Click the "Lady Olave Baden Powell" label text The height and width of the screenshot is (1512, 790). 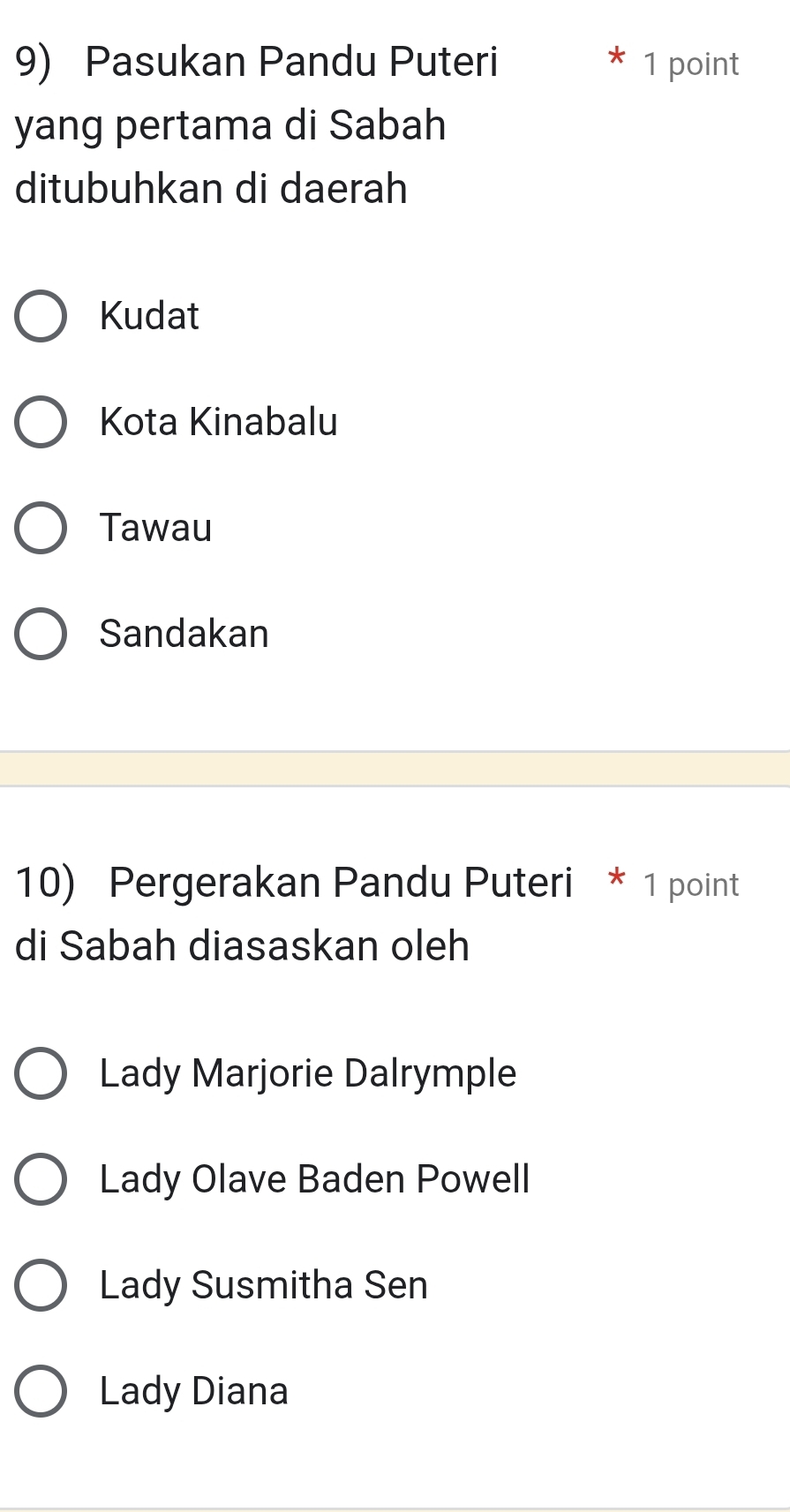pyautogui.click(x=314, y=1179)
